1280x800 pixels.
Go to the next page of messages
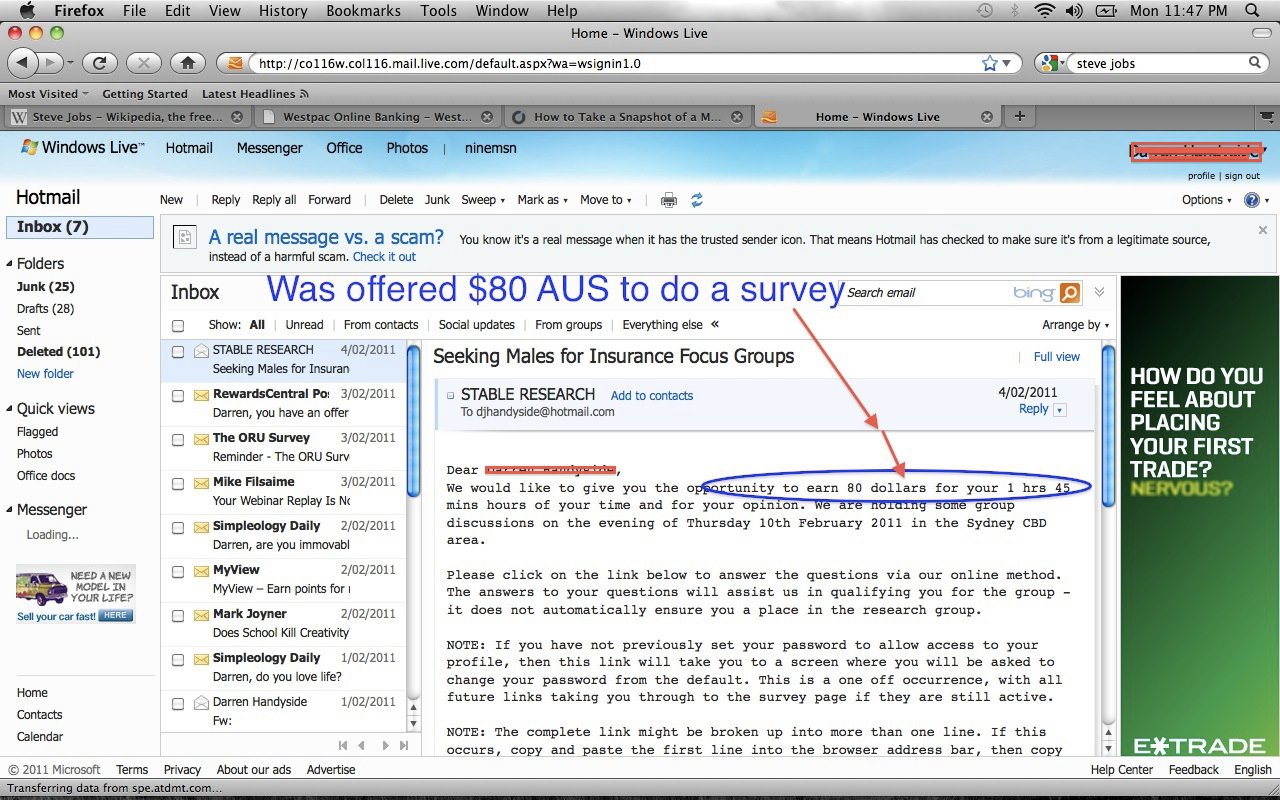tap(387, 745)
